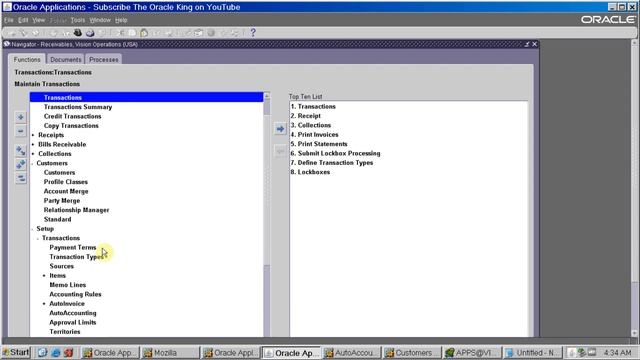Select Transaction Types in tree
Viewport: 640px width, 360px height.
(77, 257)
